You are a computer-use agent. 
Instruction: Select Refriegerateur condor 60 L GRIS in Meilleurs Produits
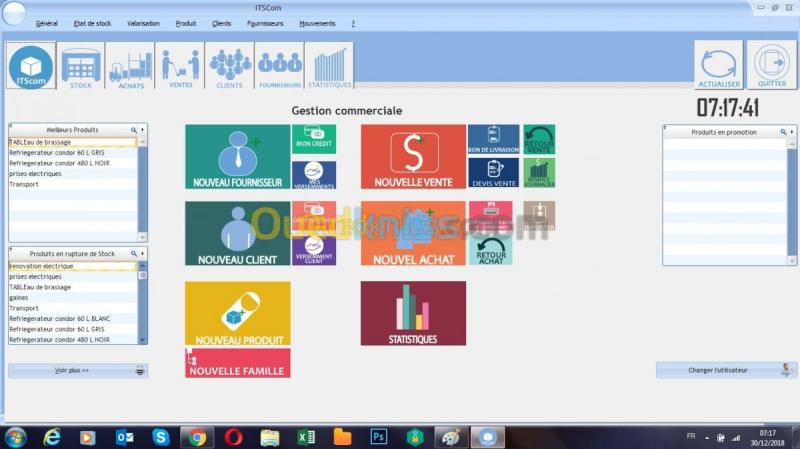72,153
